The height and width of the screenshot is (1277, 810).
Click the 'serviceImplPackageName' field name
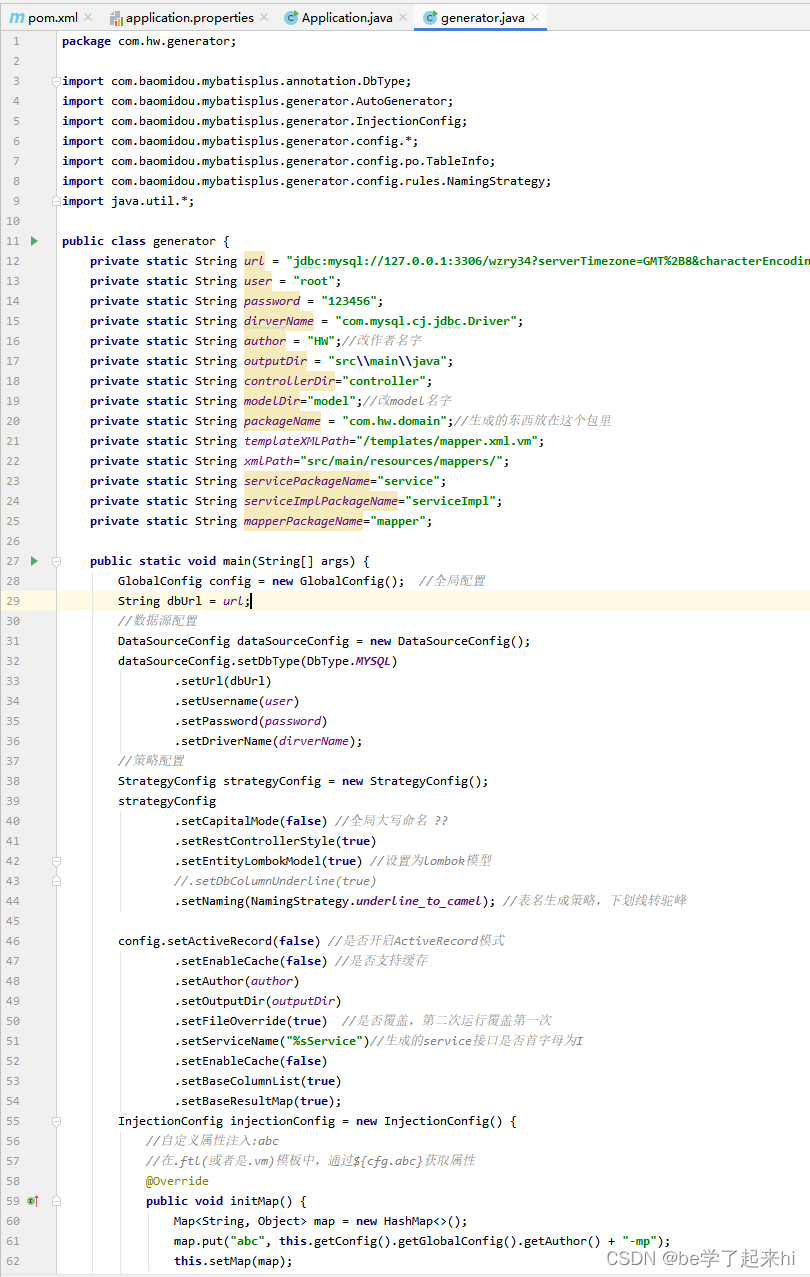click(321, 501)
